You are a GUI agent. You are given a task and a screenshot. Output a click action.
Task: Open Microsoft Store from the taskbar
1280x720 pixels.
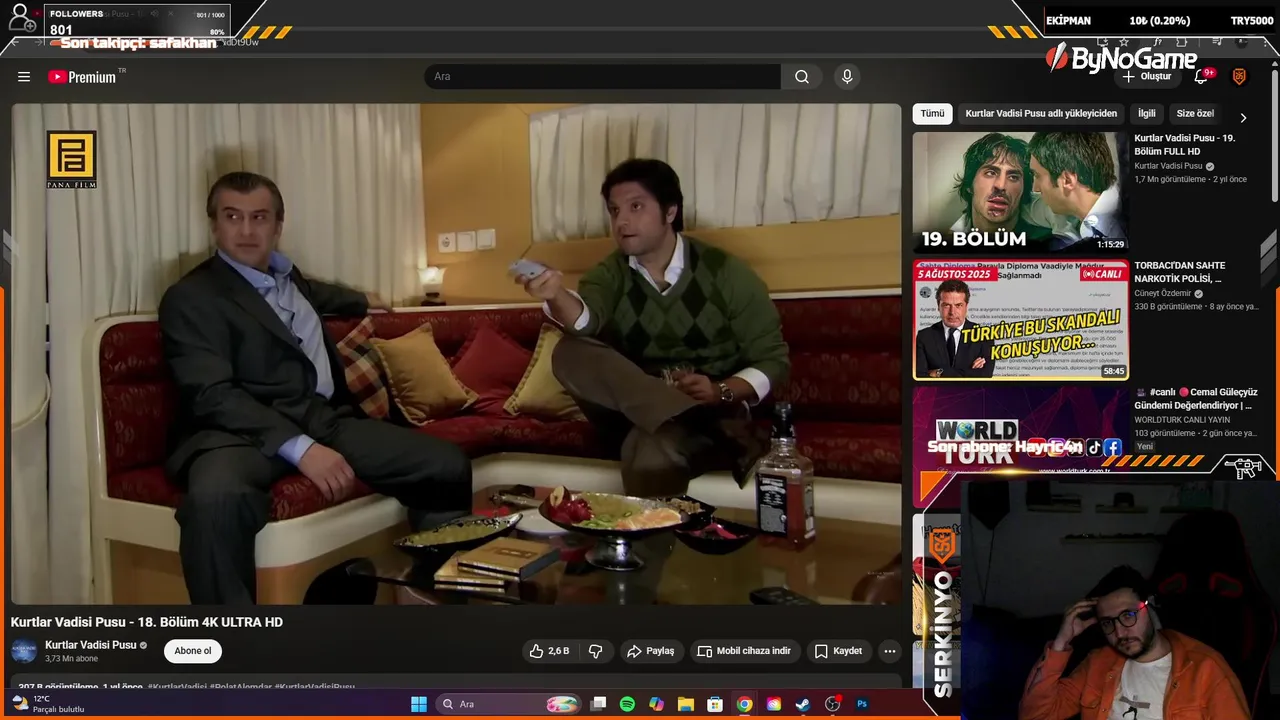click(x=715, y=704)
